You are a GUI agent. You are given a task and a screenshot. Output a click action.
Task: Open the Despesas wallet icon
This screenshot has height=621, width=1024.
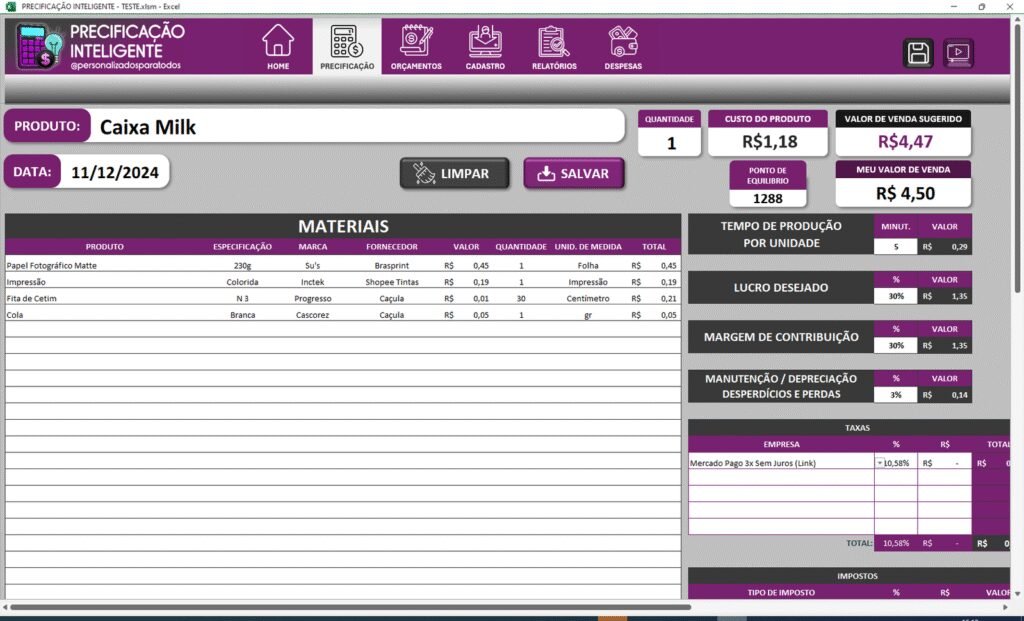pos(623,43)
